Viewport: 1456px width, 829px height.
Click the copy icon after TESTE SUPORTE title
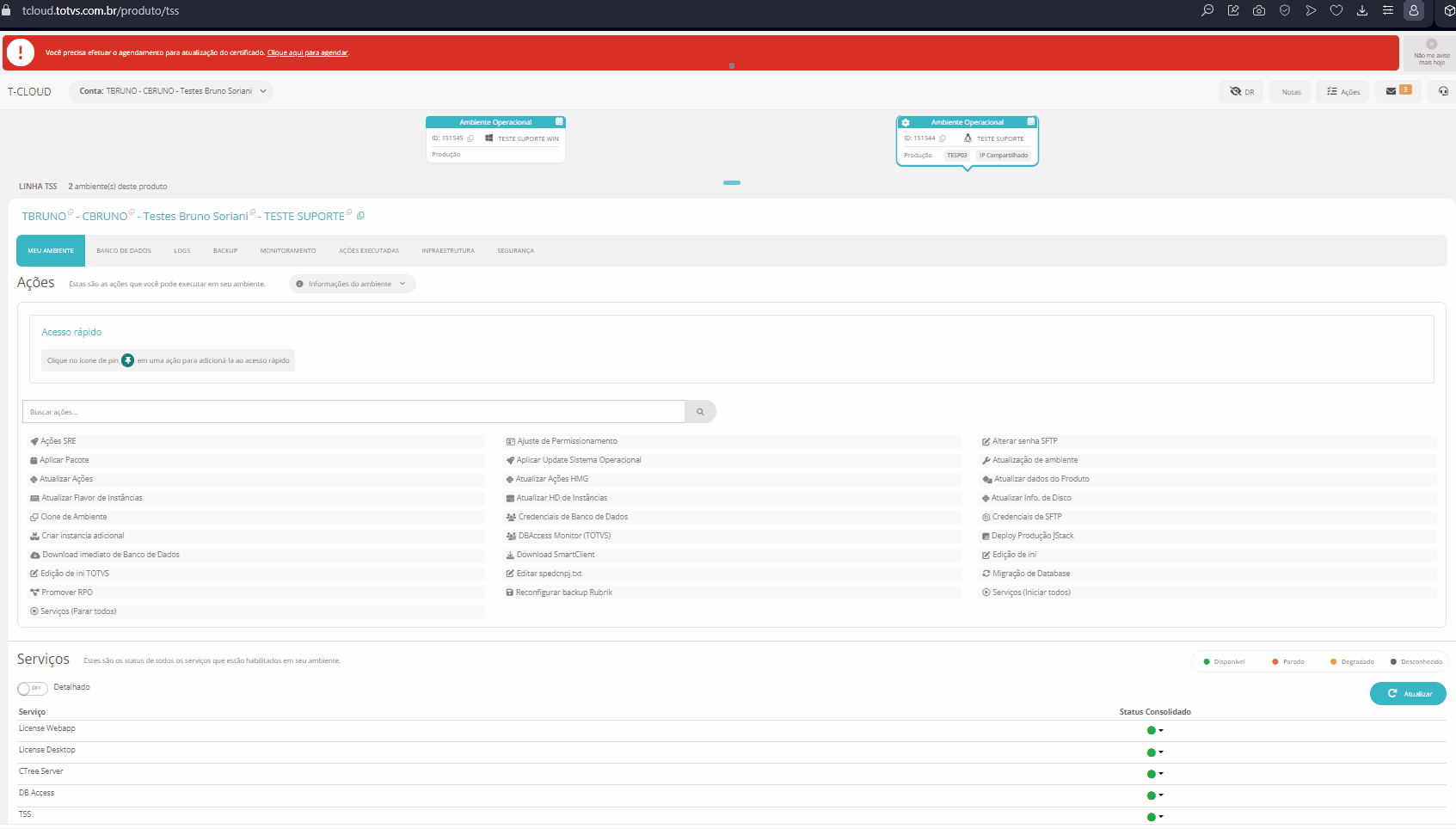[x=360, y=216]
